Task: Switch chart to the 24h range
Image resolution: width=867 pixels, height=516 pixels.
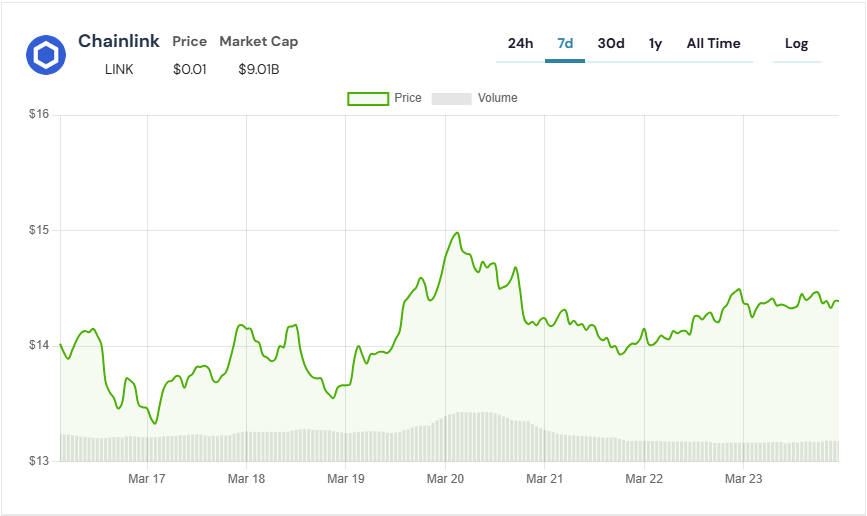Action: coord(520,44)
